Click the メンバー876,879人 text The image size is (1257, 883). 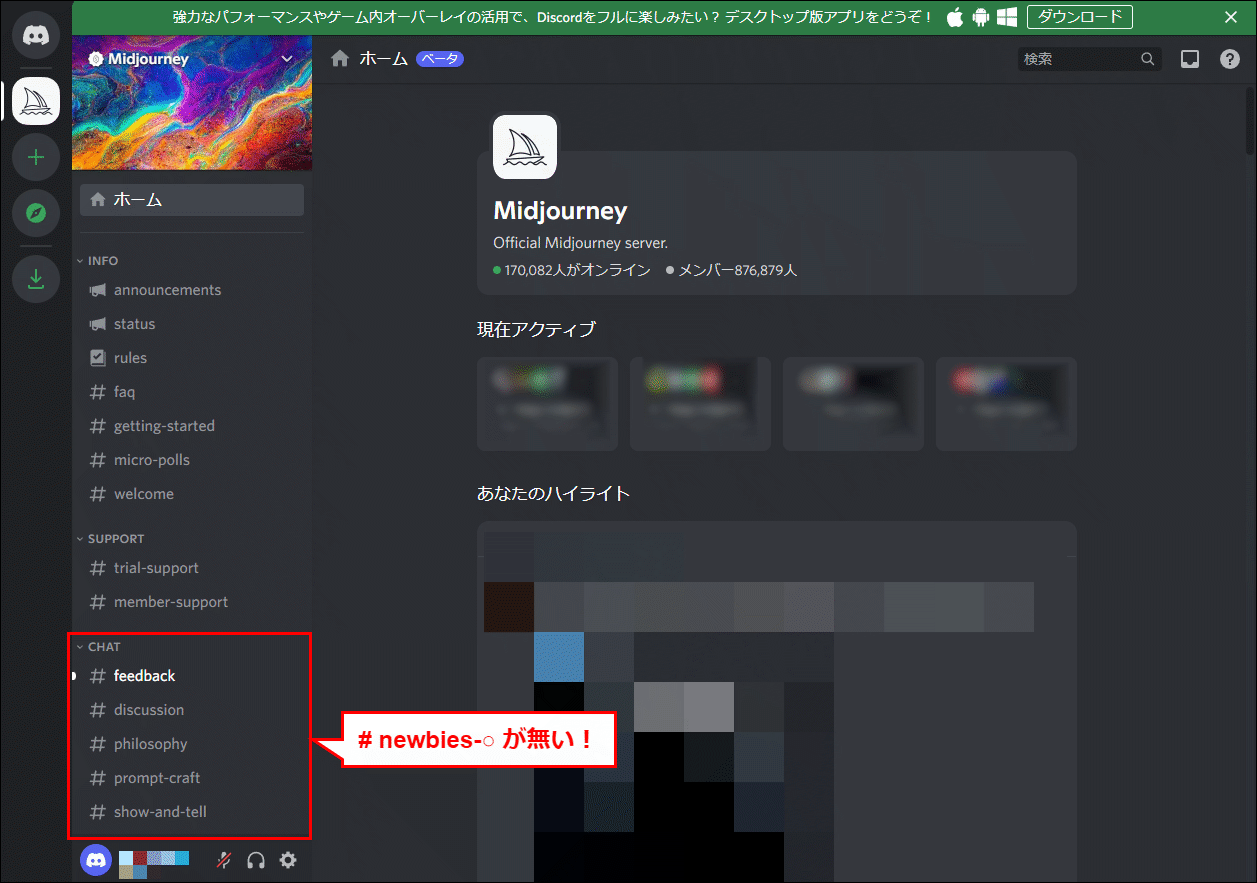tap(738, 270)
